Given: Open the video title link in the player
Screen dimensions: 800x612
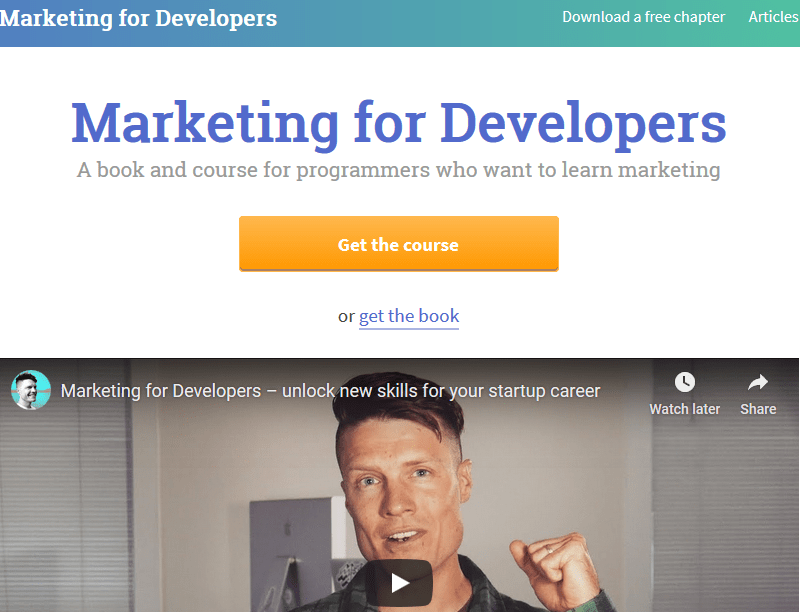Looking at the screenshot, I should (330, 391).
